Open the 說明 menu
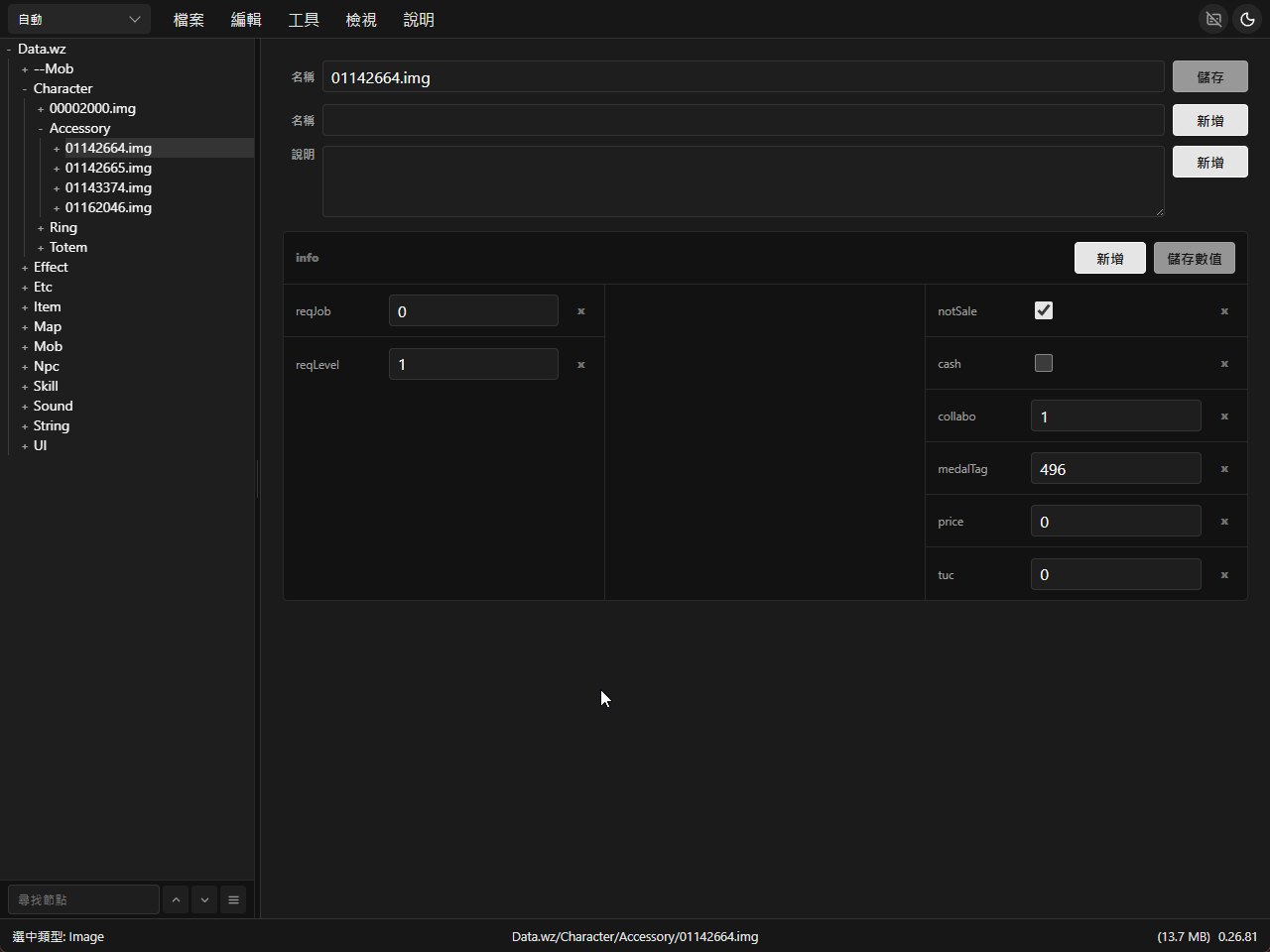 pos(419,20)
